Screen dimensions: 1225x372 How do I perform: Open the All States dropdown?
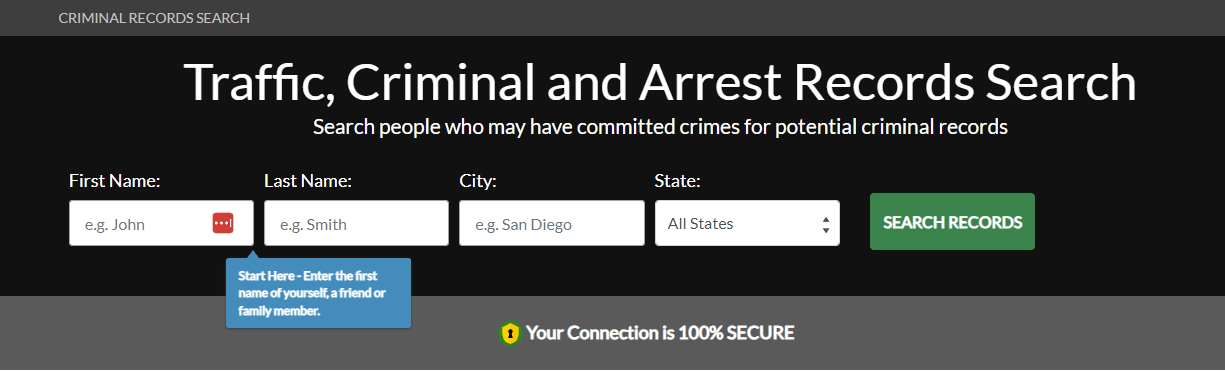tap(747, 223)
